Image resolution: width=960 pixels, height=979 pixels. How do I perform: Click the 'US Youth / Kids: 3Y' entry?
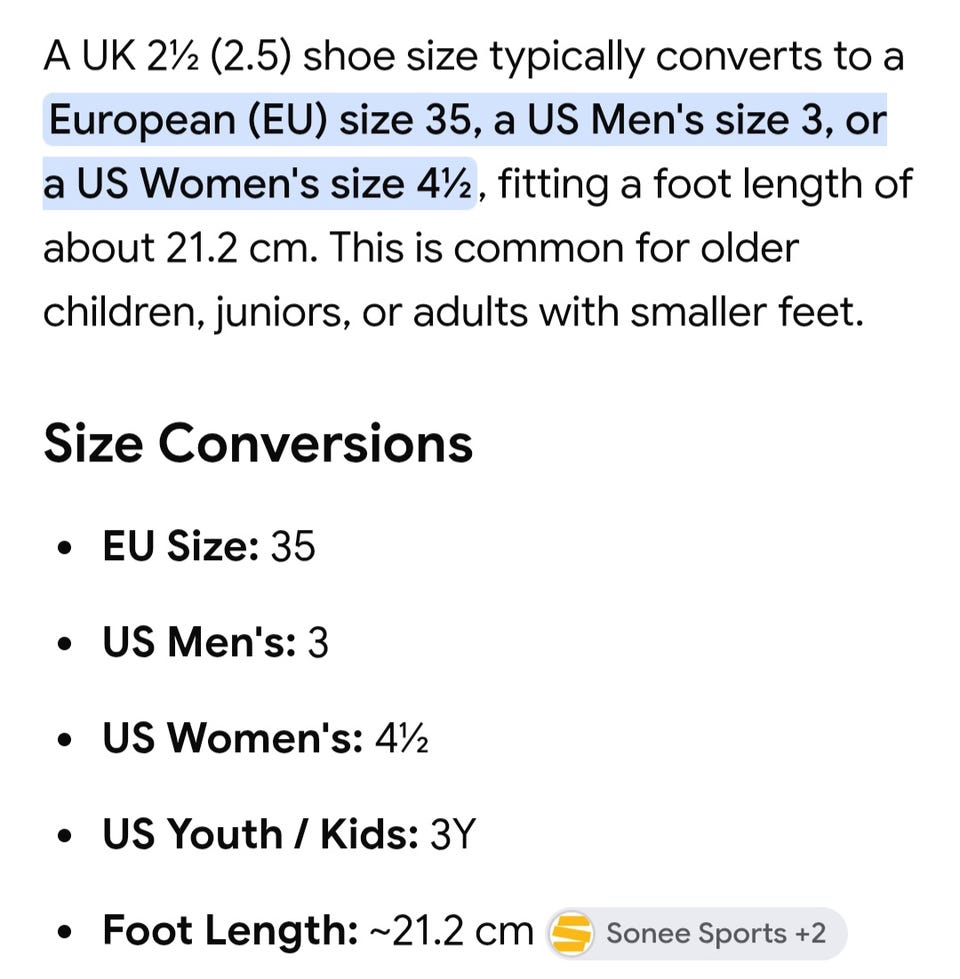tap(289, 834)
